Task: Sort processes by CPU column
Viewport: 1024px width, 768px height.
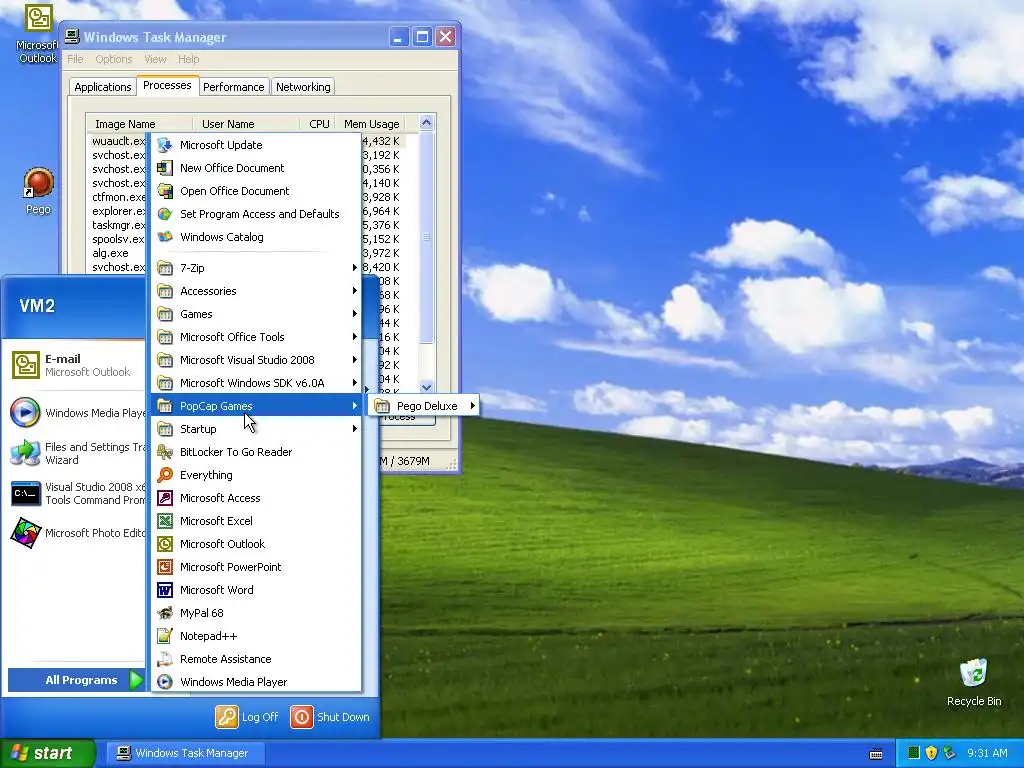Action: pyautogui.click(x=319, y=123)
